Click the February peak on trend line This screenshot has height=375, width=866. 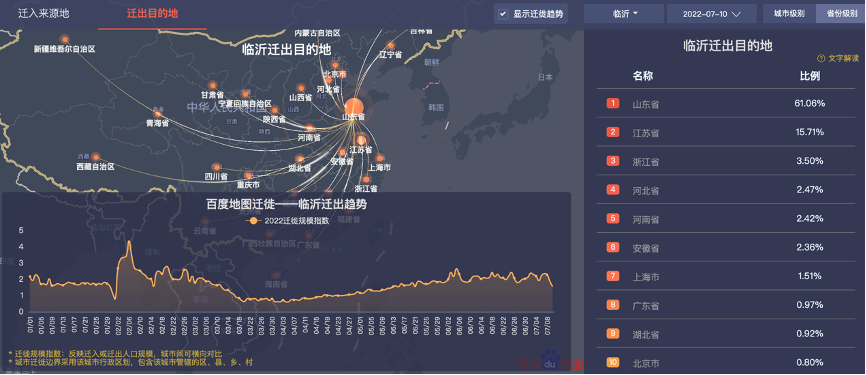(129, 242)
